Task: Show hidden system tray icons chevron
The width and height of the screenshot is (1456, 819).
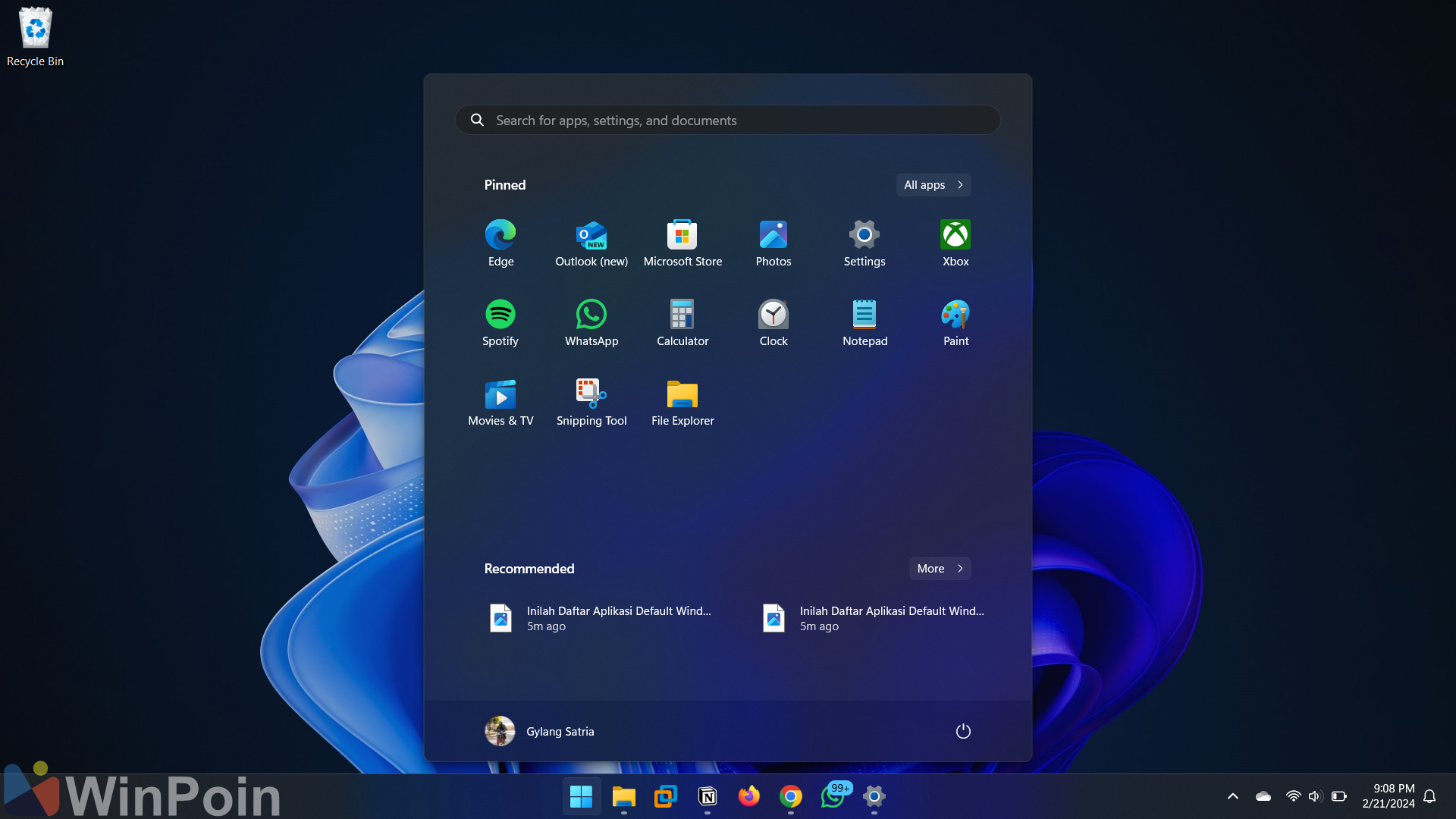Action: click(1233, 796)
